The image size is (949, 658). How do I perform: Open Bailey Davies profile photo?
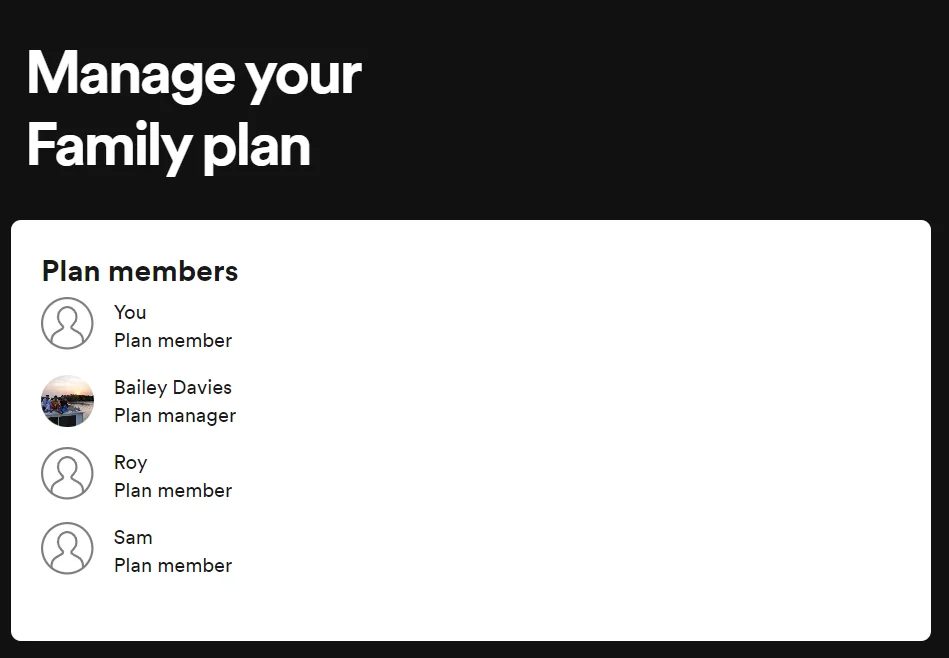[x=67, y=401]
